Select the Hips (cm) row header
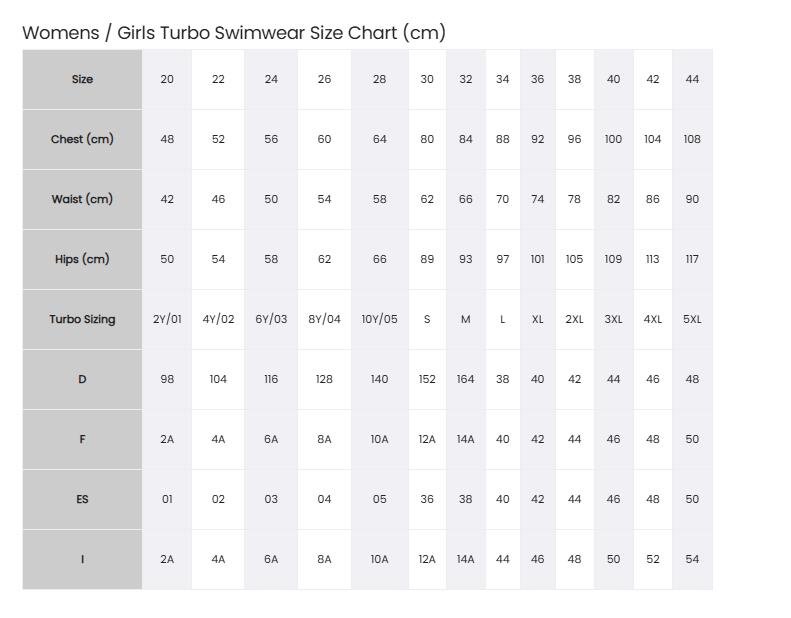The width and height of the screenshot is (791, 618). 82,259
